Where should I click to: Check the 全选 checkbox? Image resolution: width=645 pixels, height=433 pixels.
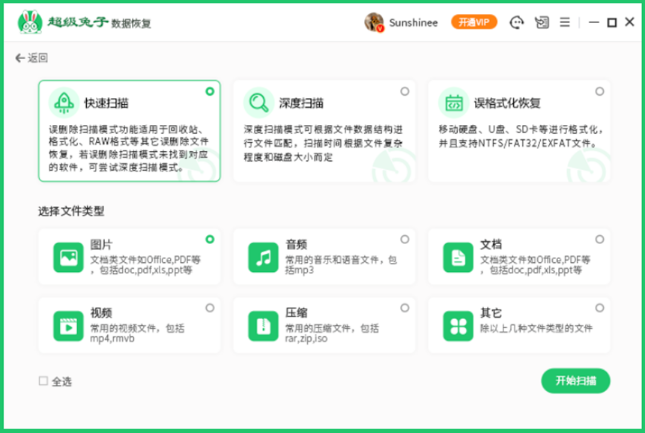click(43, 381)
